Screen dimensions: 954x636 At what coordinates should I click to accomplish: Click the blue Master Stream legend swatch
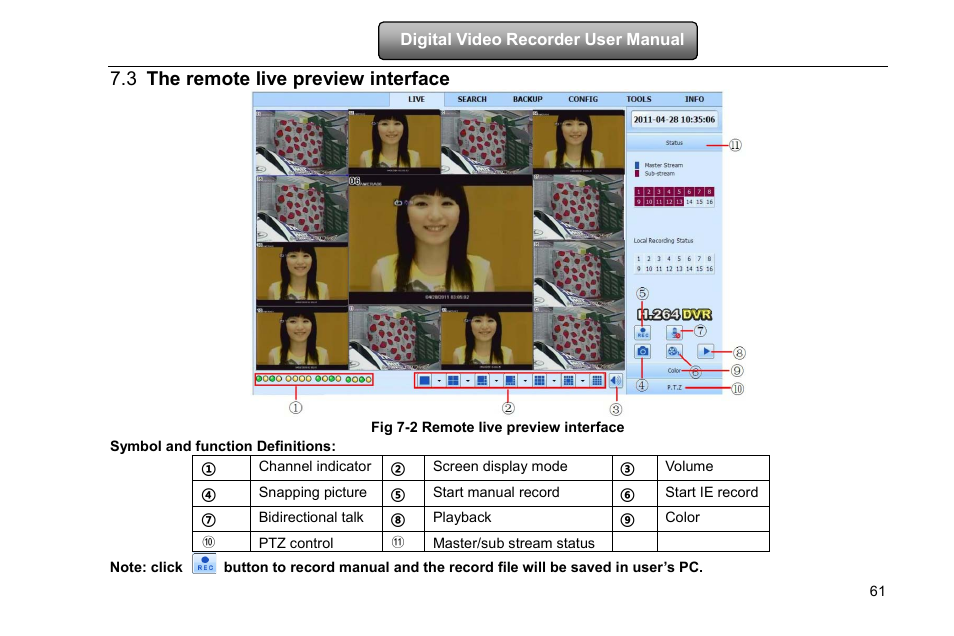click(637, 165)
